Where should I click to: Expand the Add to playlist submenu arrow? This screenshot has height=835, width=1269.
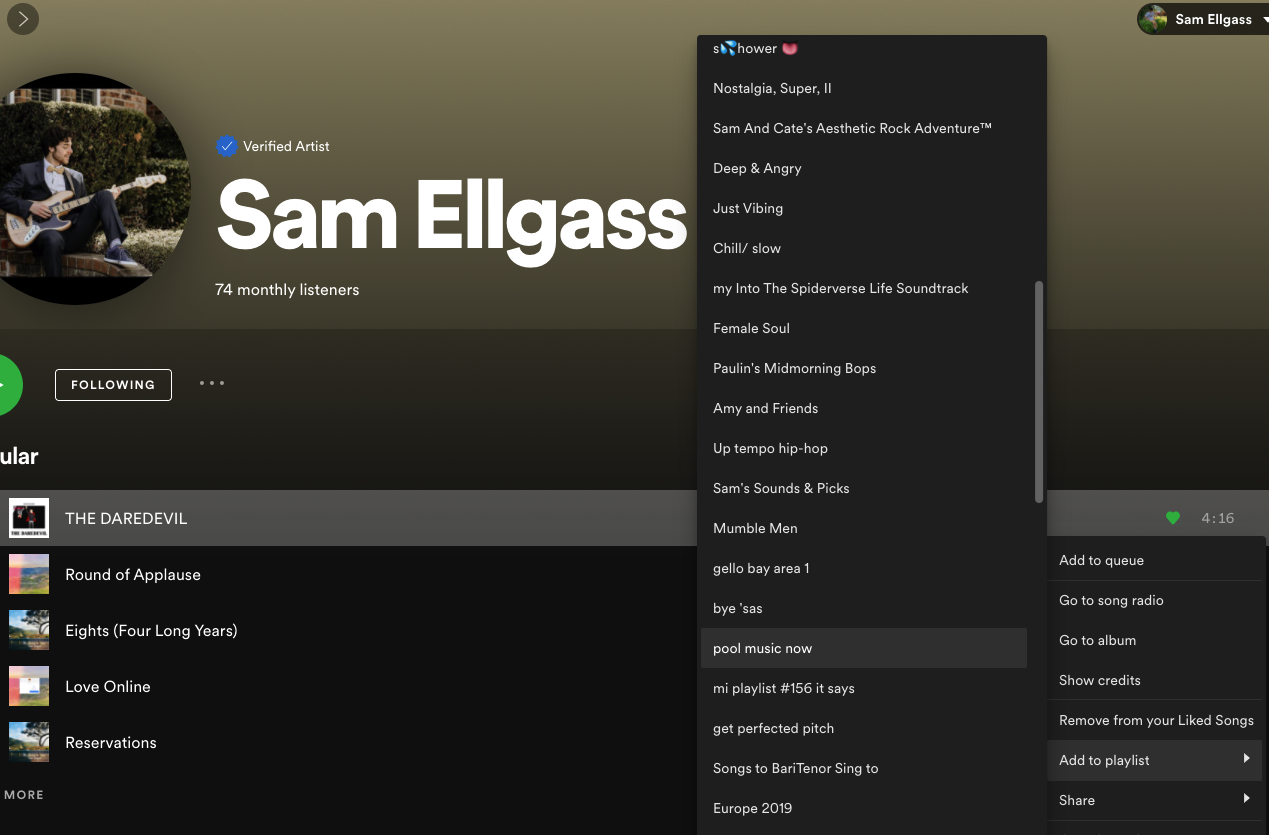click(x=1247, y=759)
